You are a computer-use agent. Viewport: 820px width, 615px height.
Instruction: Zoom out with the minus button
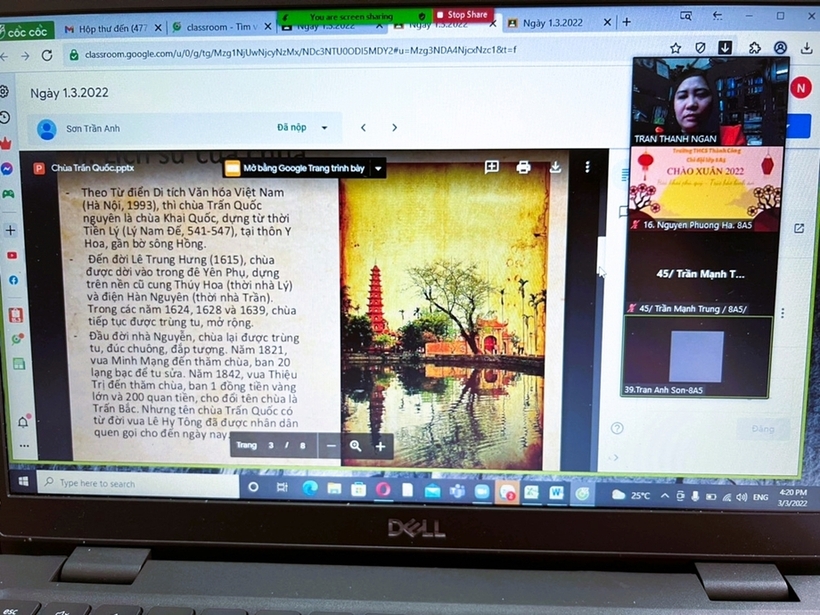point(332,446)
